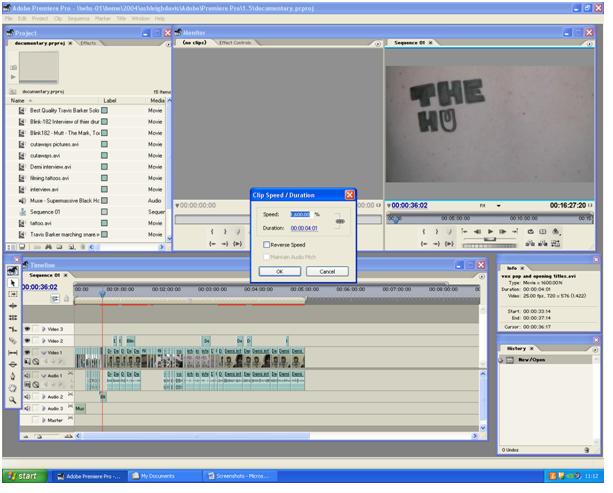Toggle Video 2 track eye visibility
Screen dimensions: 613x493
pos(27,341)
